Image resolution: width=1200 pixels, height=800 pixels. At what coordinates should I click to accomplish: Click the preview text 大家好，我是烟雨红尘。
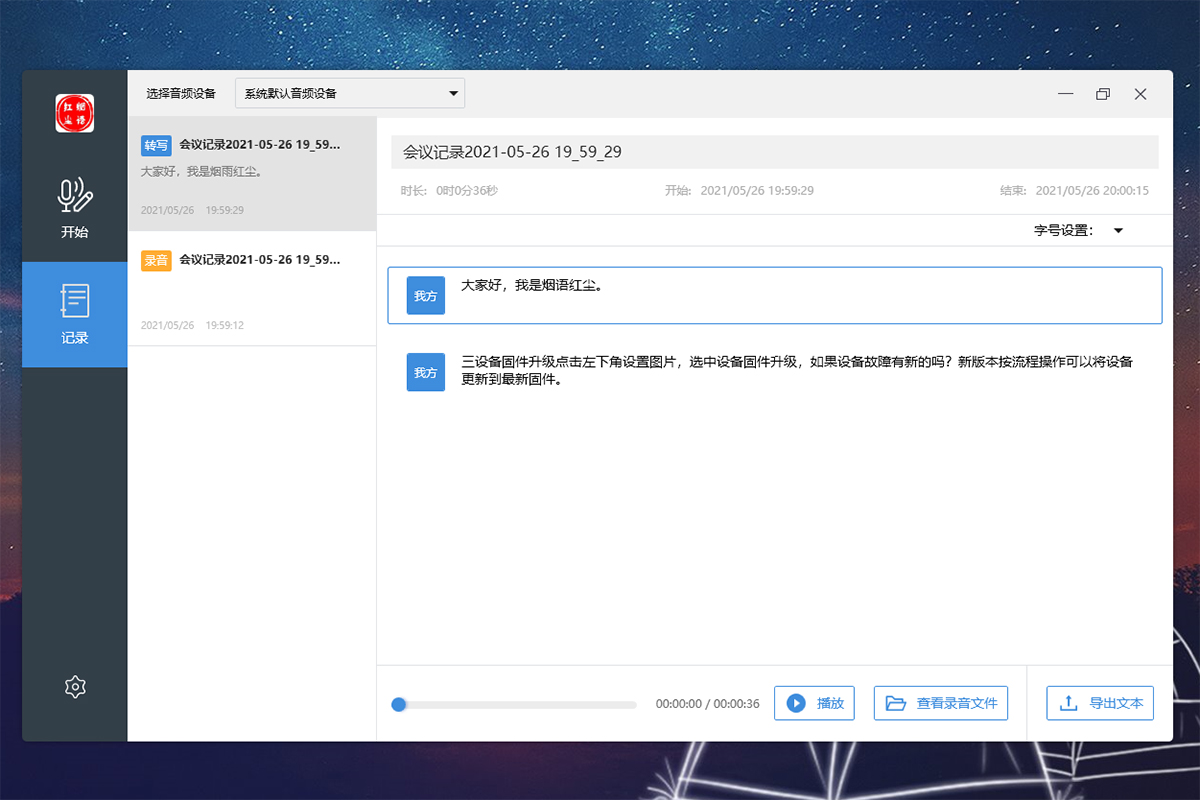coord(201,172)
